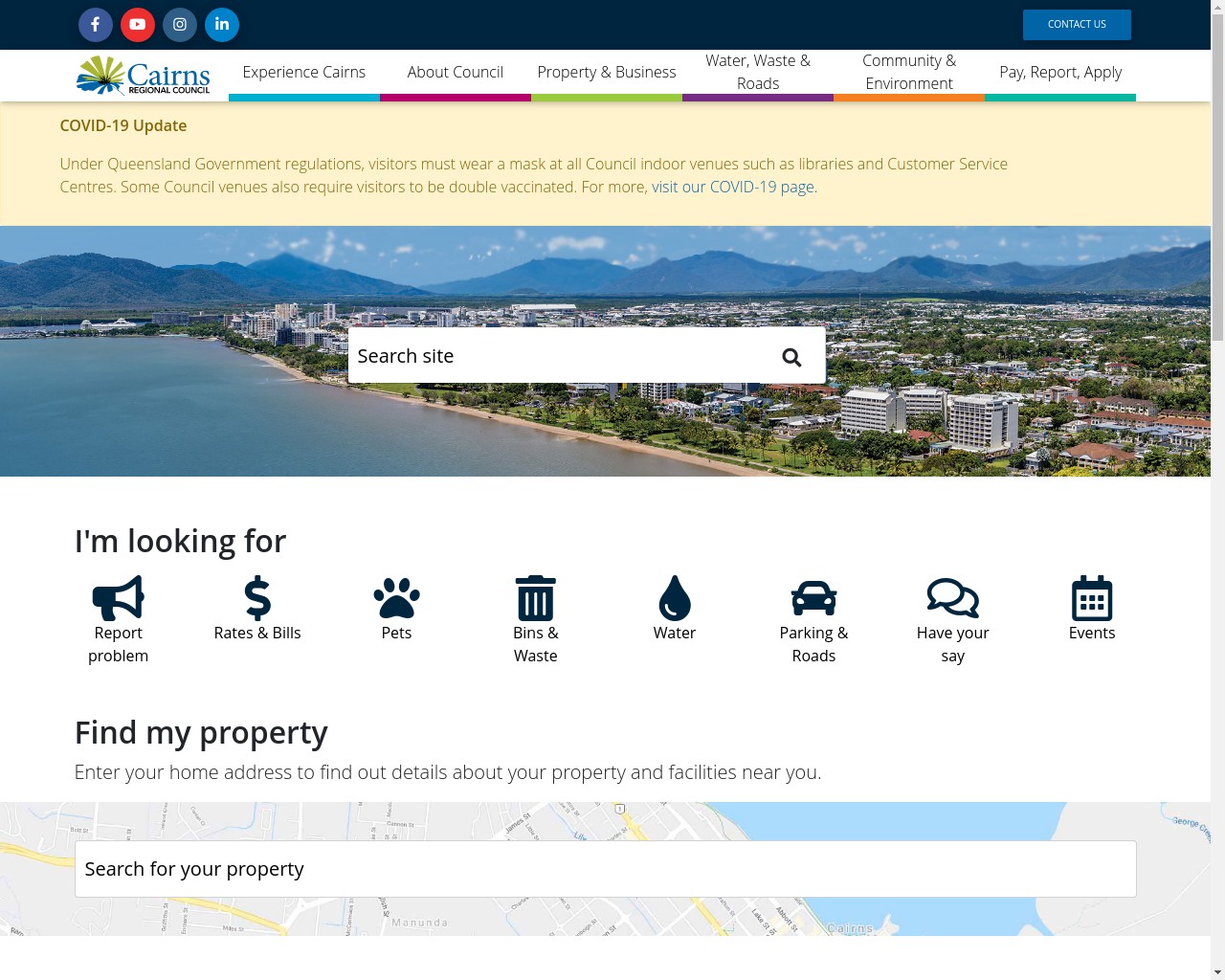Follow the visit our COVID-19 page link
The width and height of the screenshot is (1225, 980).
[732, 187]
